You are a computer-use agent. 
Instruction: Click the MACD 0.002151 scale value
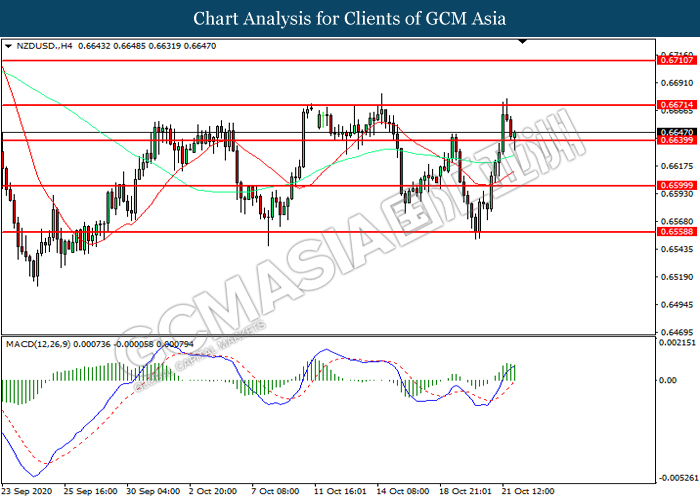(677, 342)
